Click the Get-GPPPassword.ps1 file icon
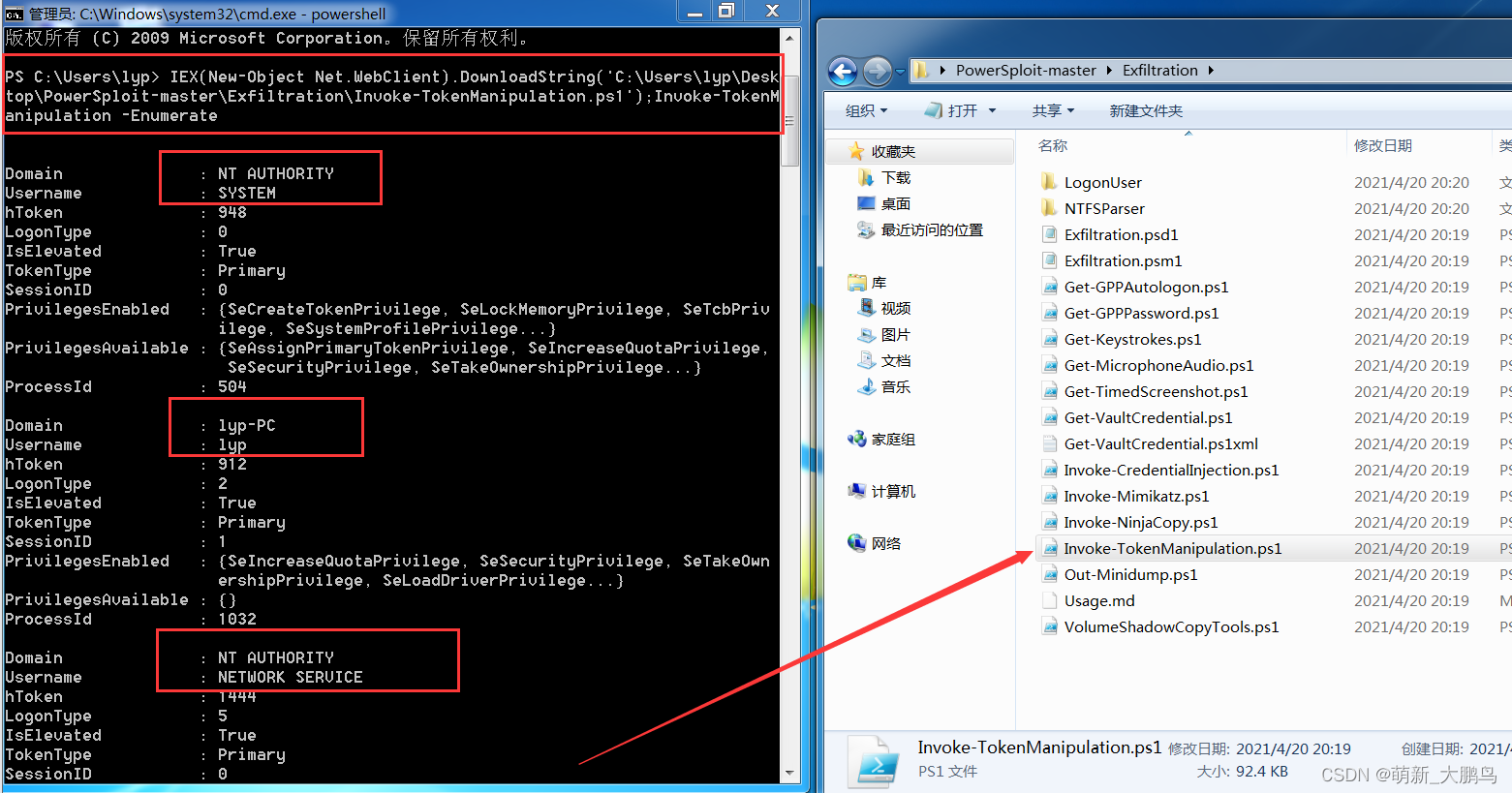The width and height of the screenshot is (1512, 793). coord(1049,313)
